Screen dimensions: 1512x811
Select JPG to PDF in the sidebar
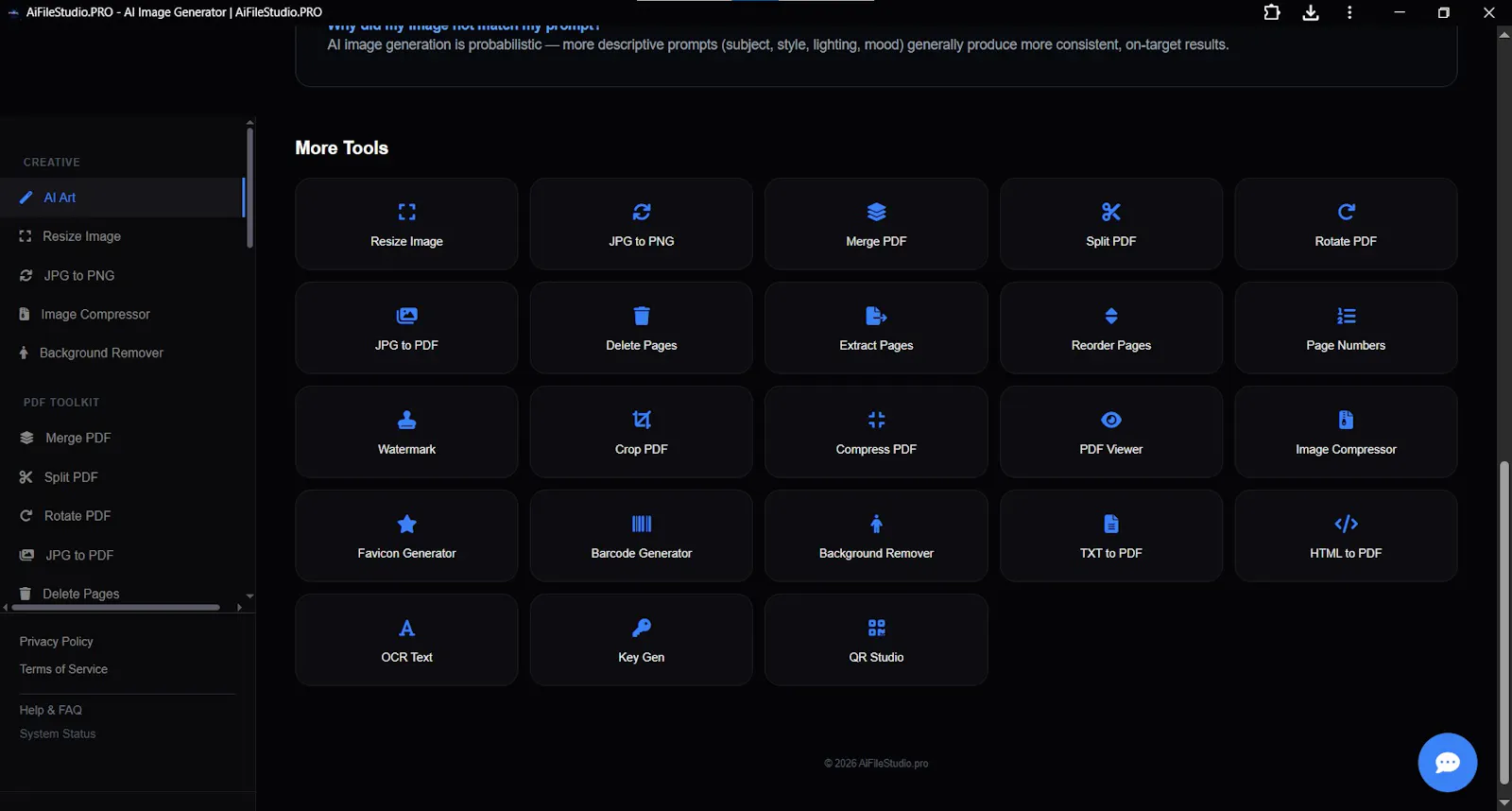122,555
